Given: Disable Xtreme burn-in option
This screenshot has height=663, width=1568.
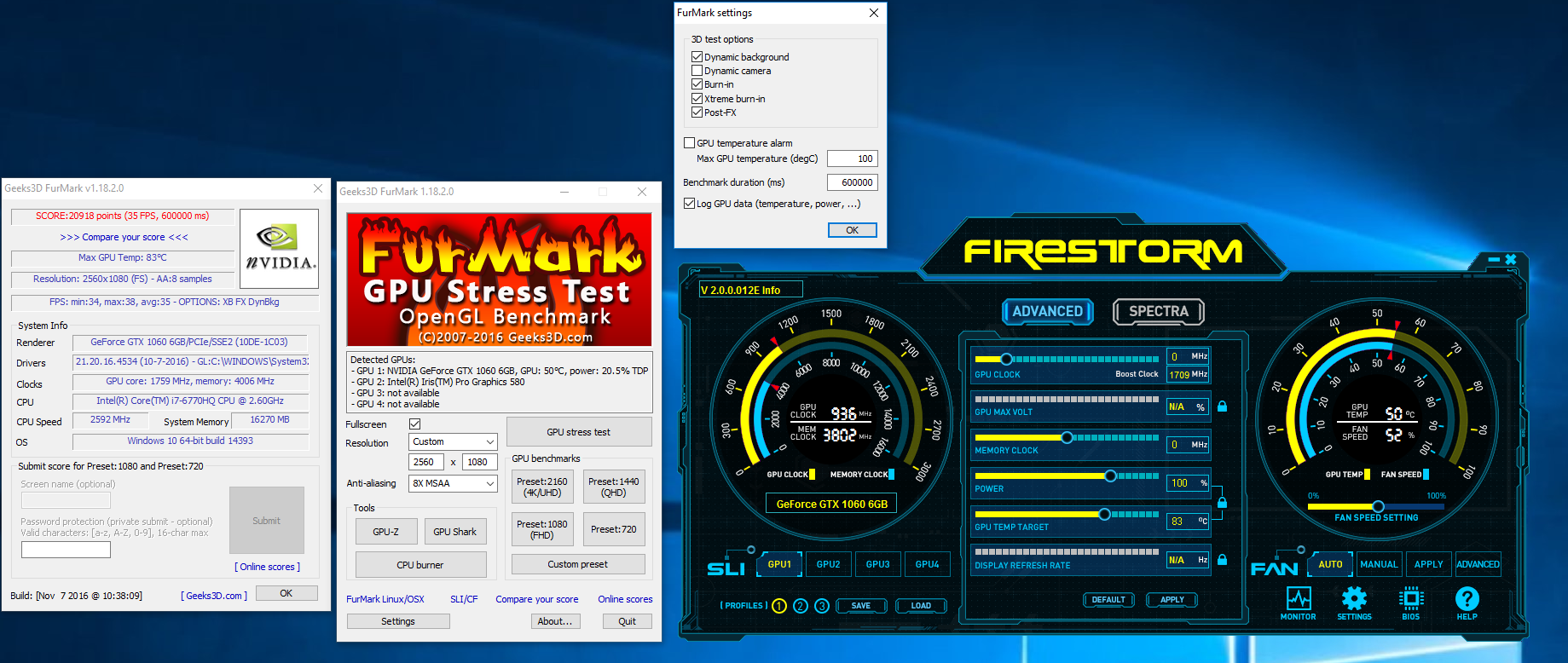Looking at the screenshot, I should (697, 99).
